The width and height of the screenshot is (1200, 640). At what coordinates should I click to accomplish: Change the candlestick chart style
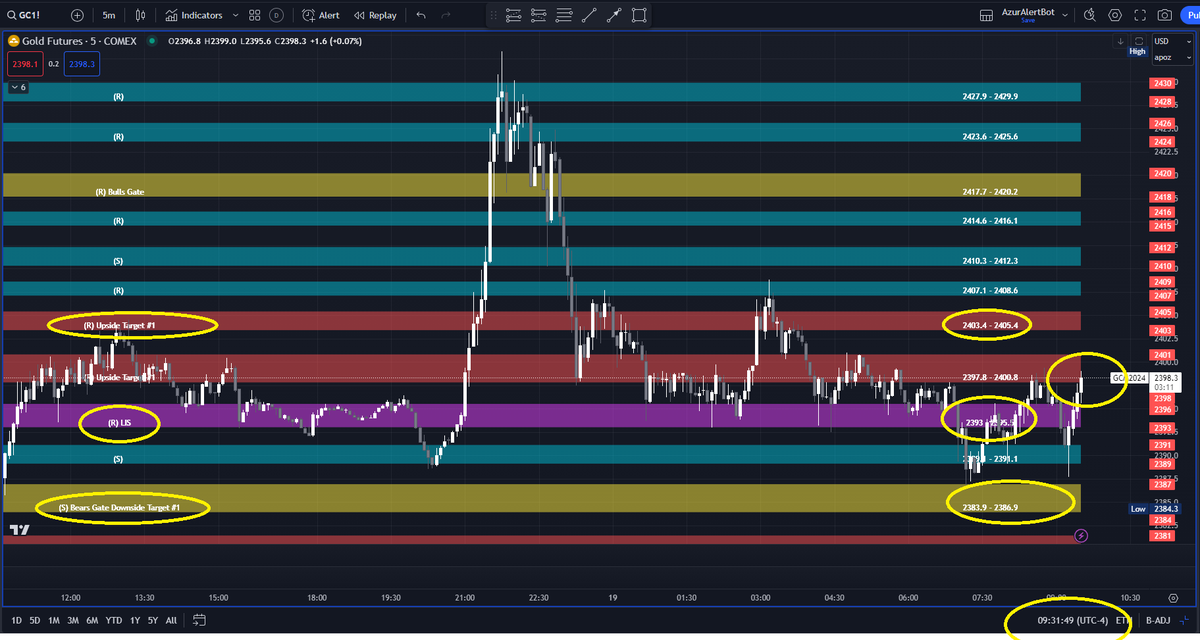click(x=141, y=15)
